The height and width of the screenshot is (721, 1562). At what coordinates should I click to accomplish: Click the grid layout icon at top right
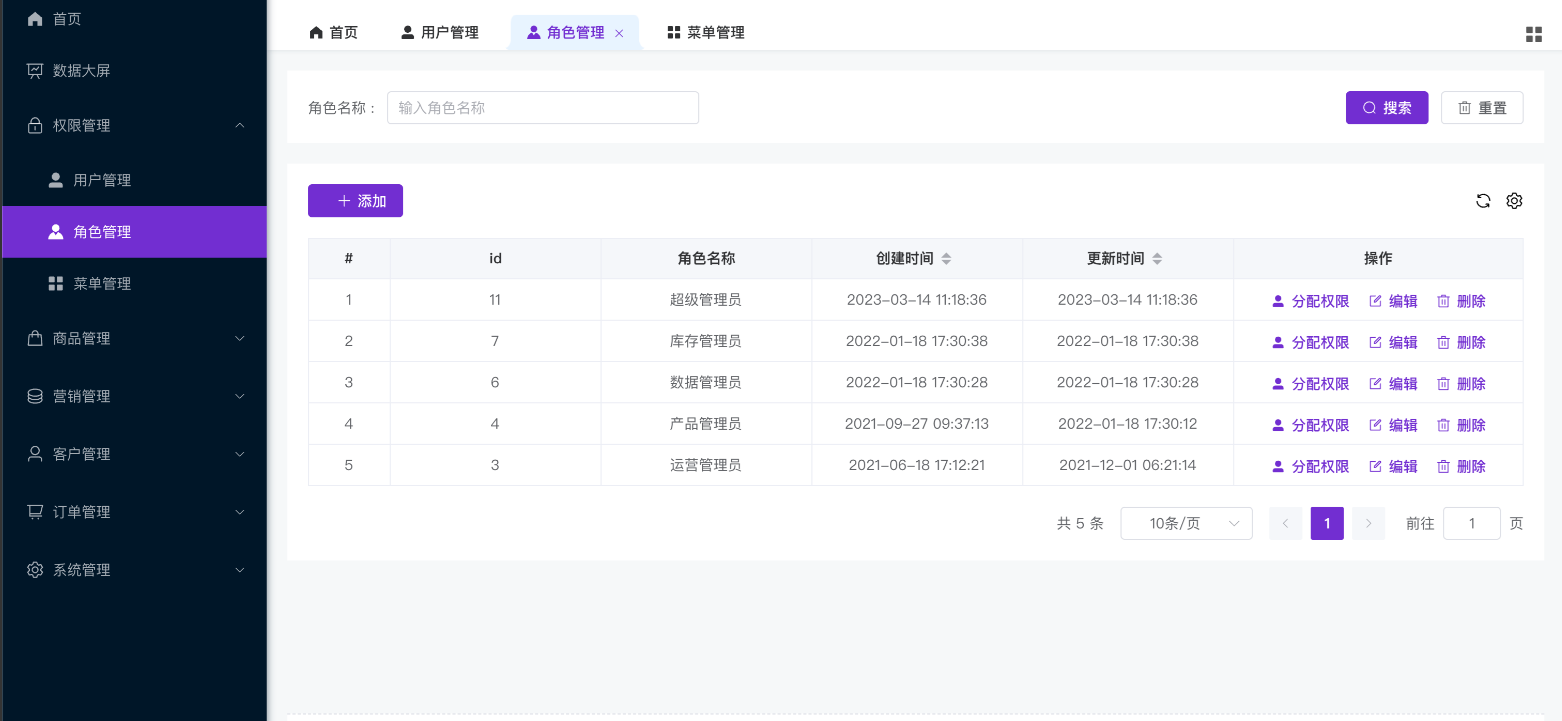pos(1534,34)
